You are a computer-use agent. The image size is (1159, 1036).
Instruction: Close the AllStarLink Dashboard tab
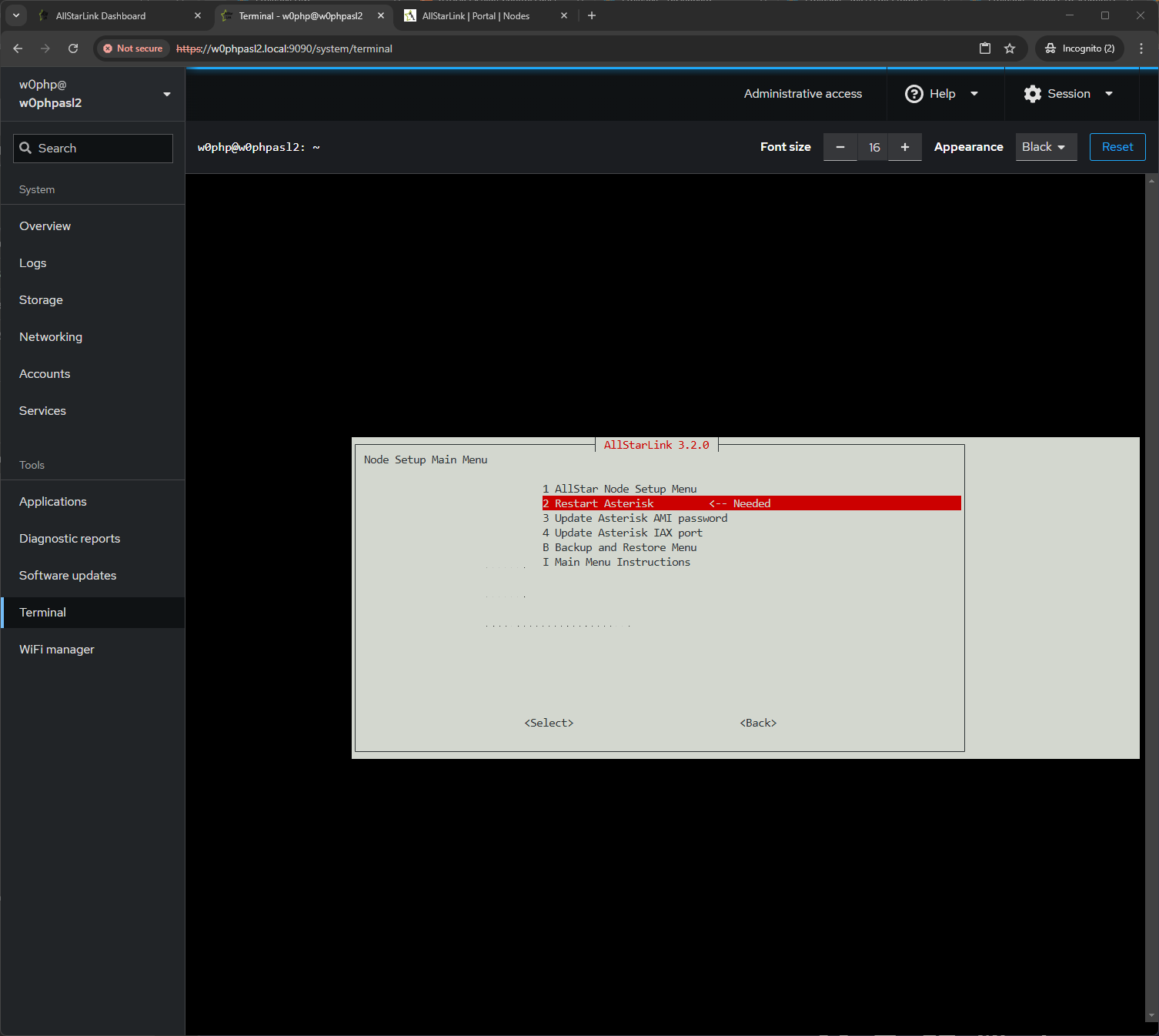(198, 15)
